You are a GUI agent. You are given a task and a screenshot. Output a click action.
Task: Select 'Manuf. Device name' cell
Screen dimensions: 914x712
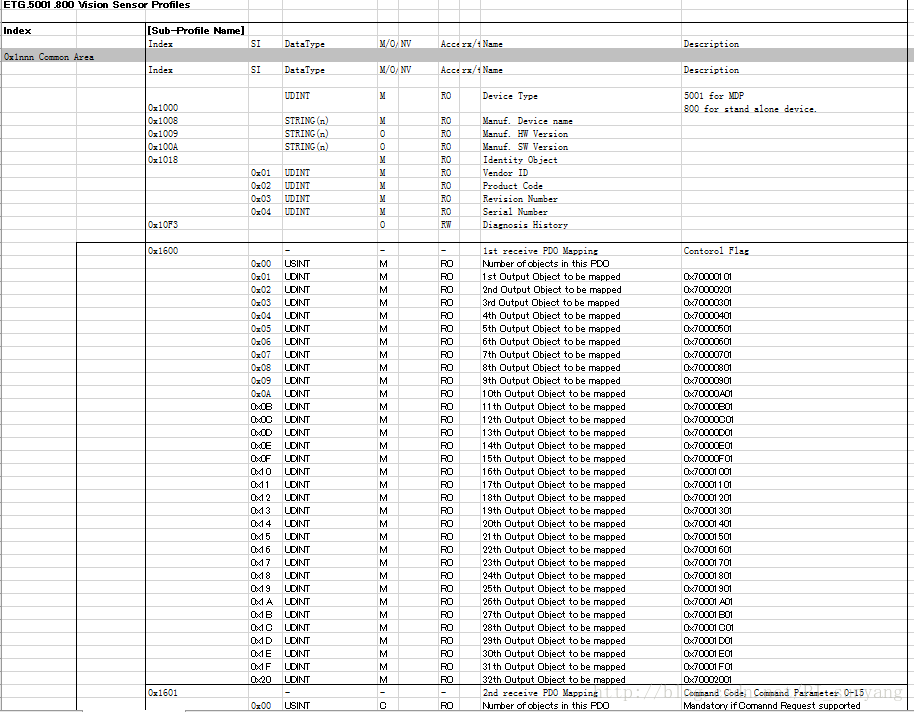(x=528, y=121)
